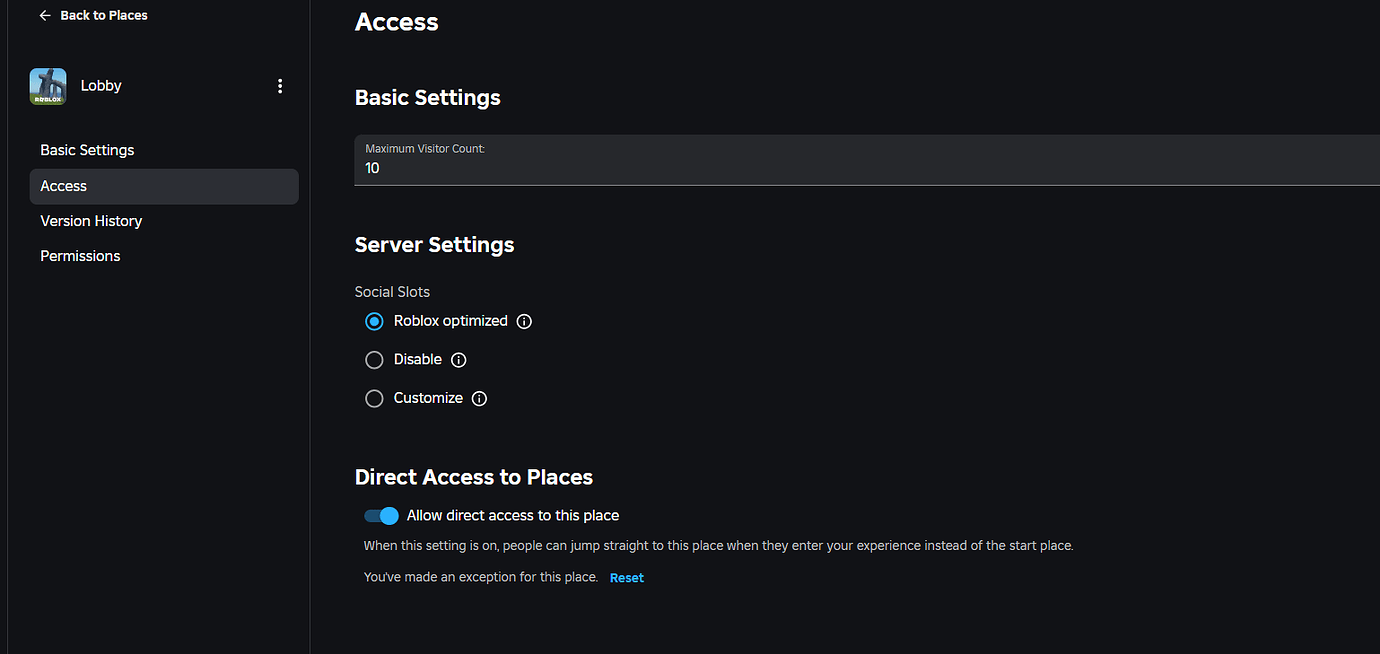Navigate to Basic Settings in the sidebar
Image resolution: width=1380 pixels, height=654 pixels.
tap(87, 149)
